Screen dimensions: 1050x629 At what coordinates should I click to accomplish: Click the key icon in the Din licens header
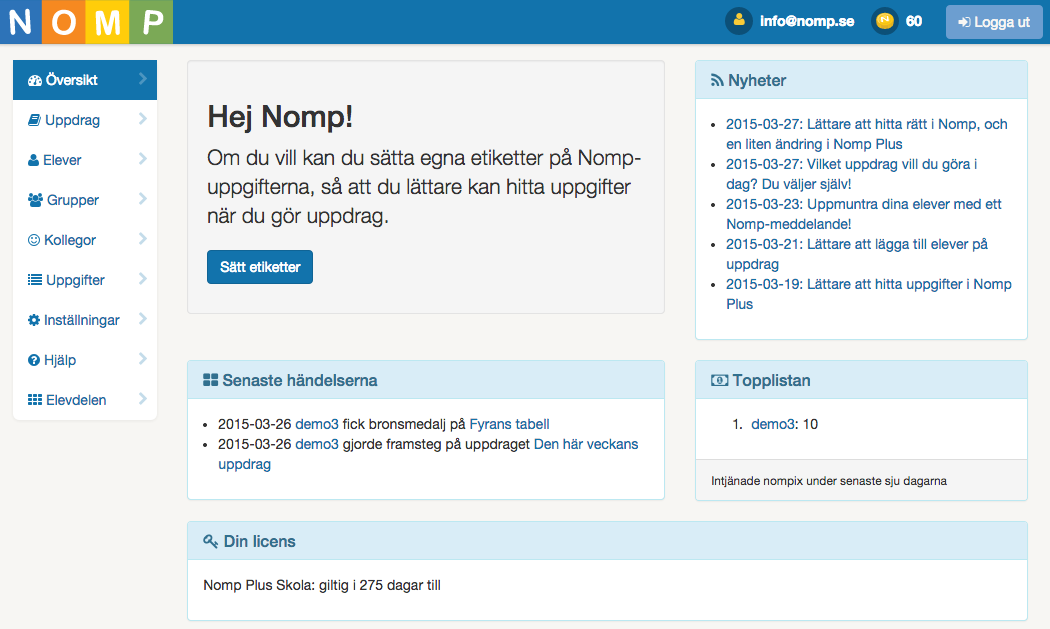coord(208,541)
